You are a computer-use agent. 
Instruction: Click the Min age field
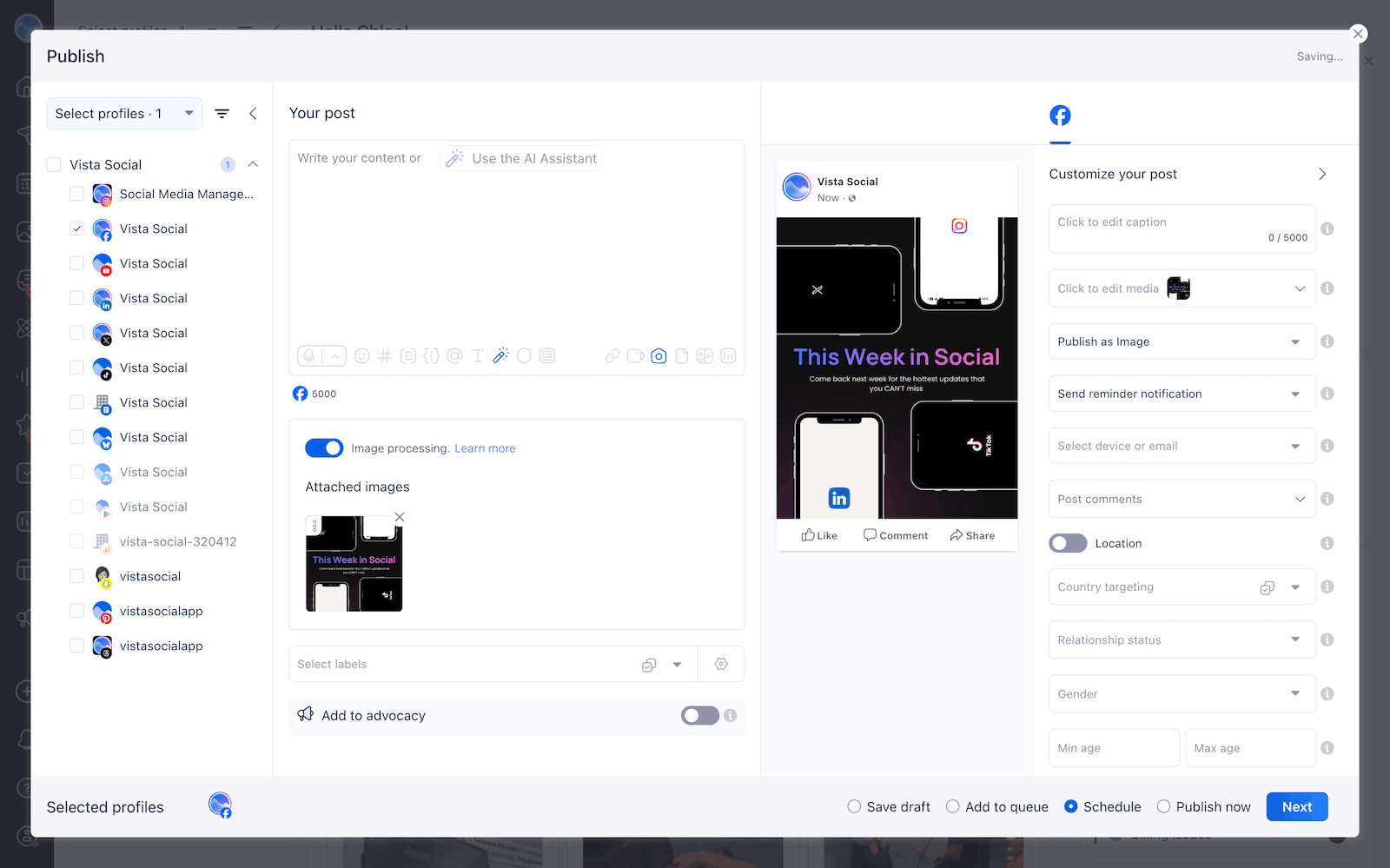pos(1114,748)
